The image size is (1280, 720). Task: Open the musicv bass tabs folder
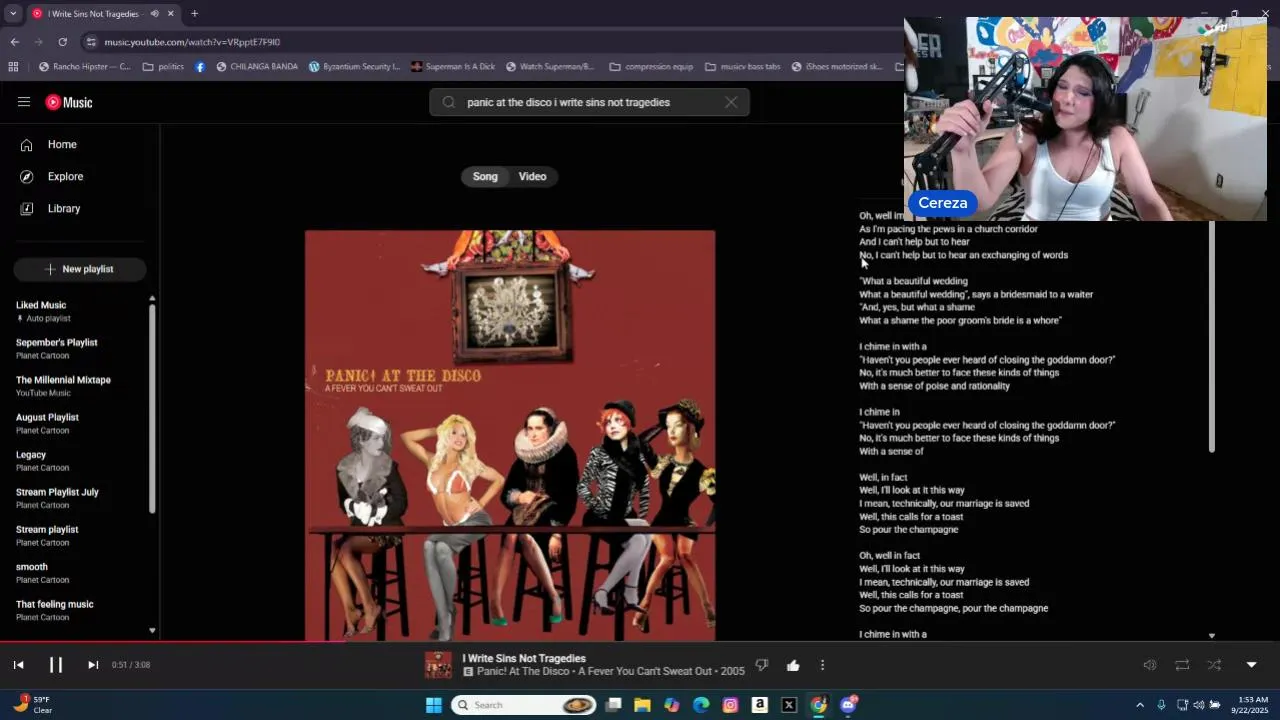pyautogui.click(x=742, y=67)
